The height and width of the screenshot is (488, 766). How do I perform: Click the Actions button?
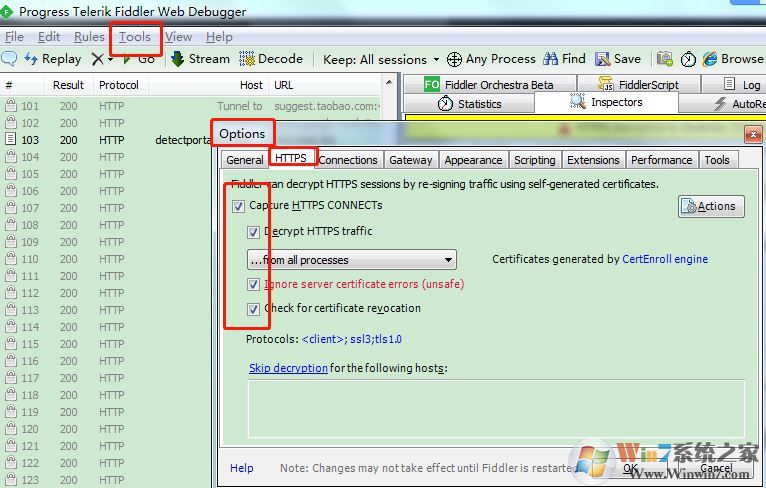(711, 206)
